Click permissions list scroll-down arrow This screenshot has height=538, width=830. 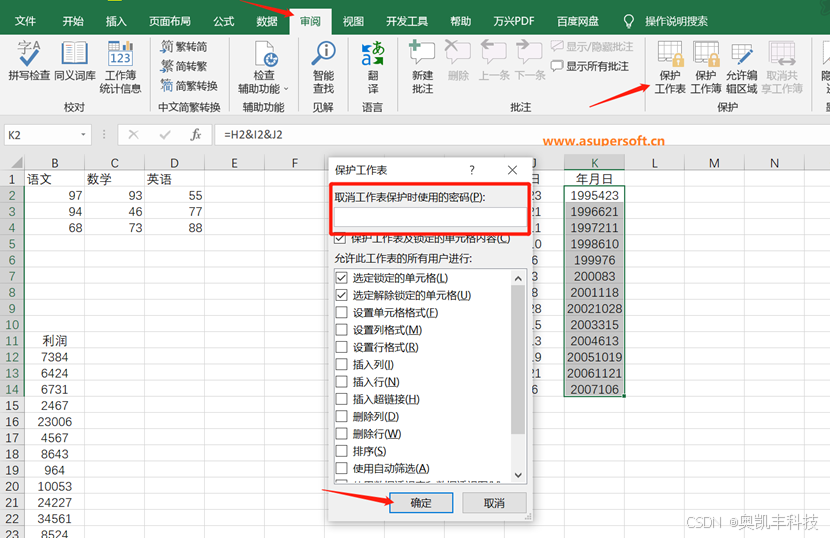point(518,475)
